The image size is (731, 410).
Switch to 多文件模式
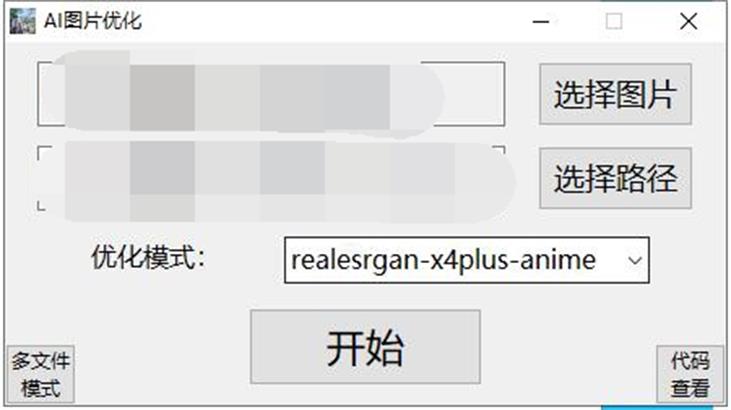[41, 375]
